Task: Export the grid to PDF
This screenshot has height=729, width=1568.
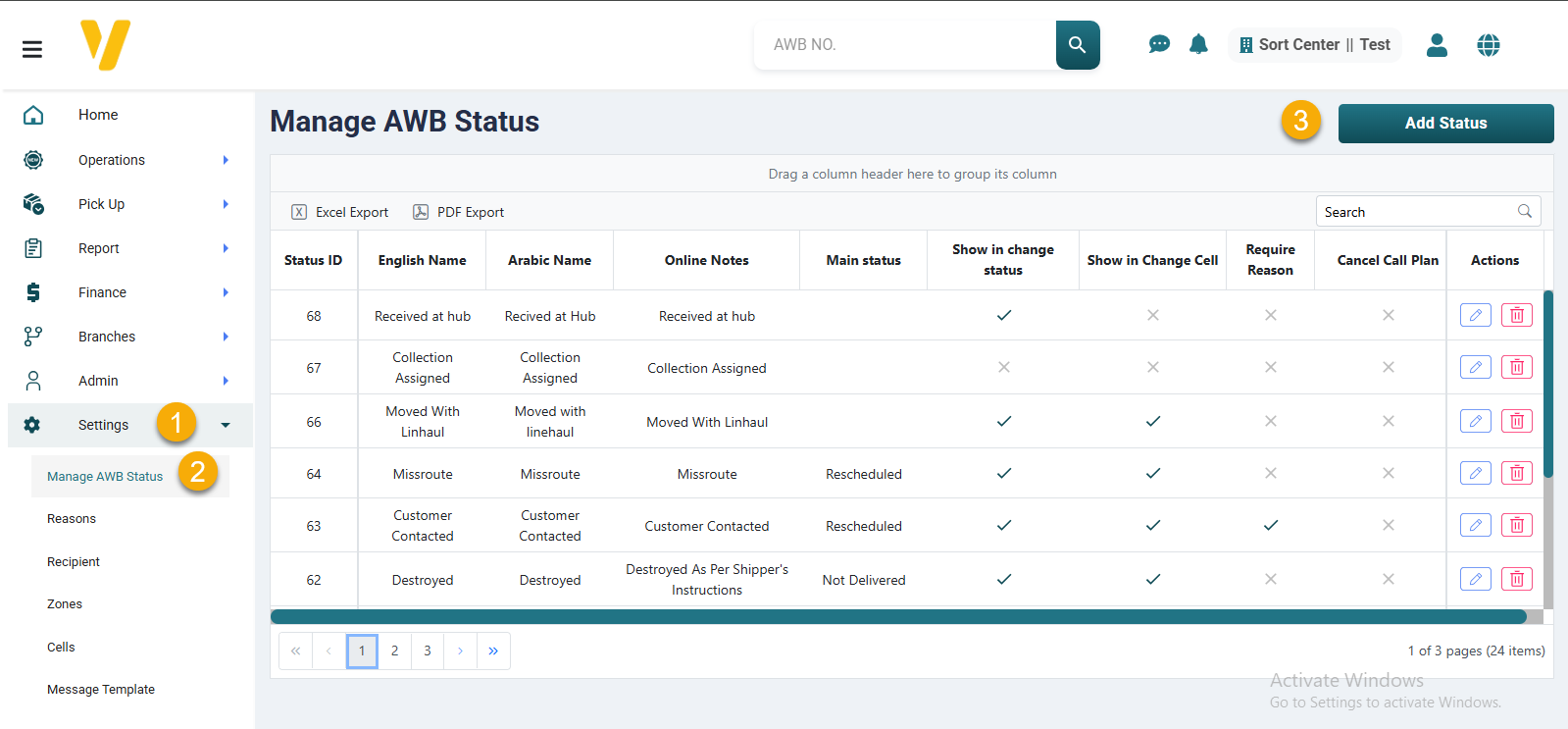Action: click(459, 212)
